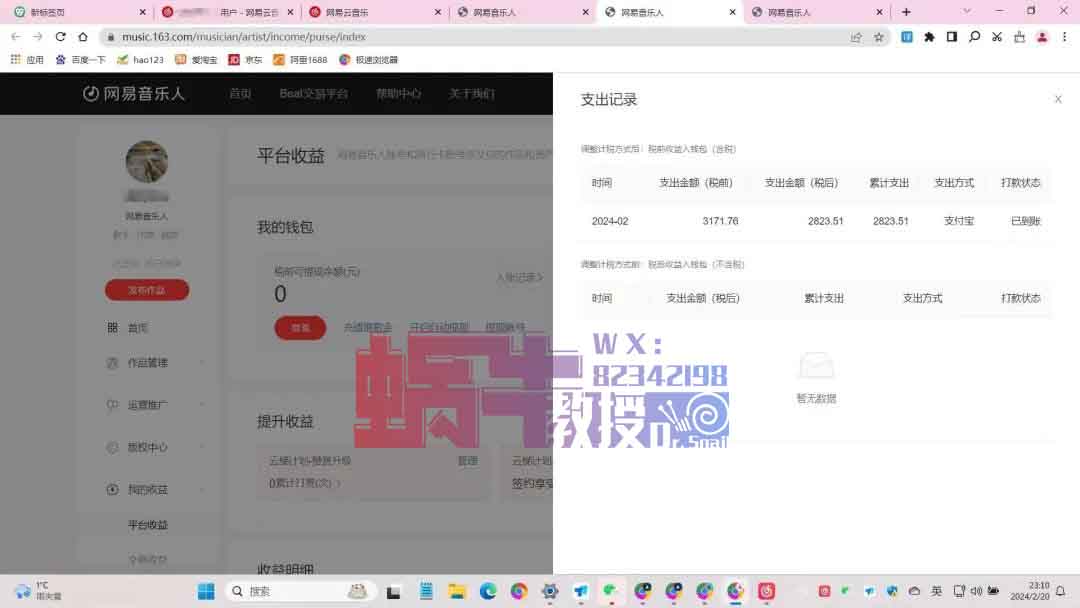Viewport: 1080px width, 608px height.
Task: Click the browser reload icon
Action: [x=60, y=37]
